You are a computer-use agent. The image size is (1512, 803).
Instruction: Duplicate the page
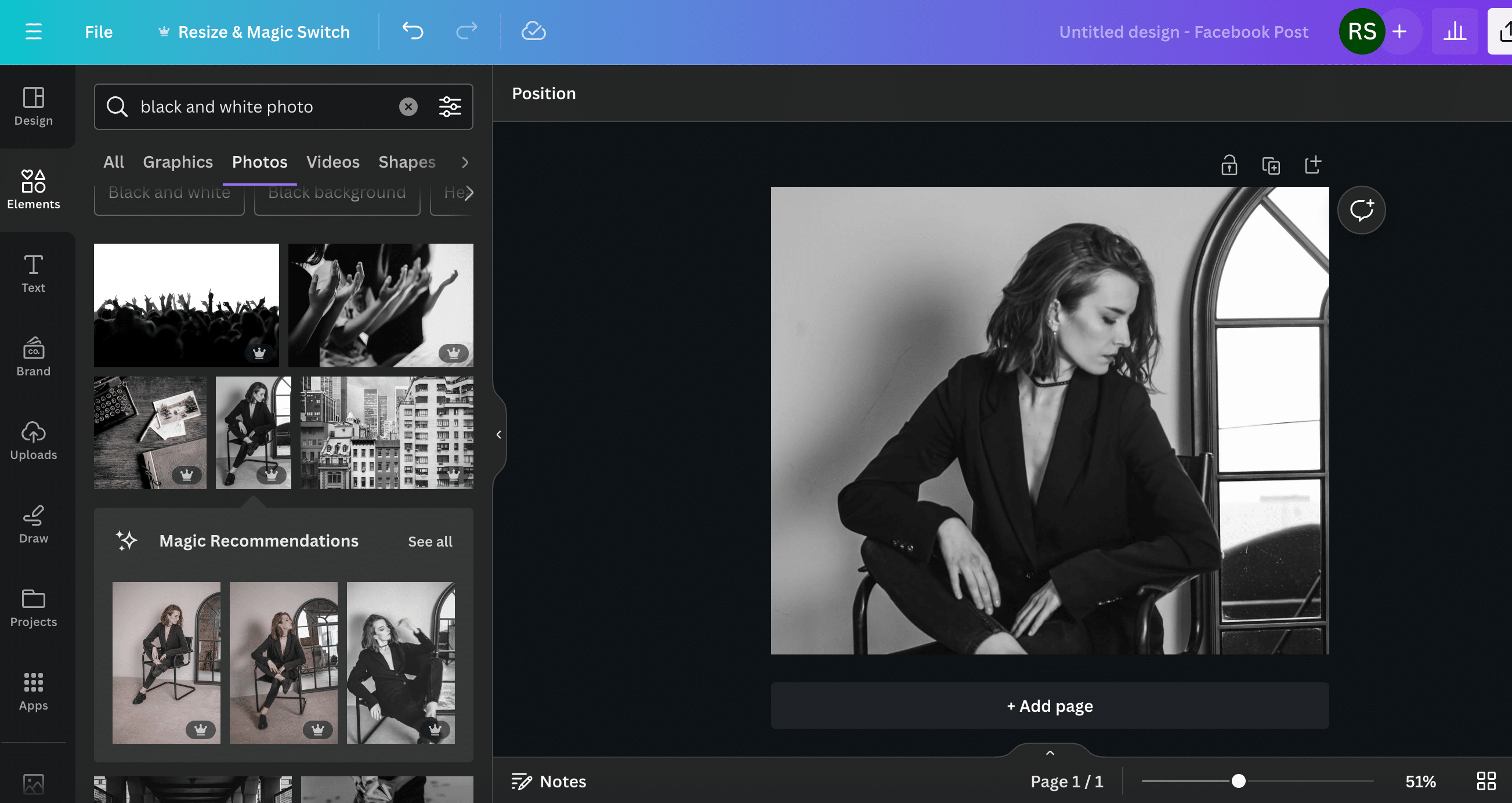1271,165
